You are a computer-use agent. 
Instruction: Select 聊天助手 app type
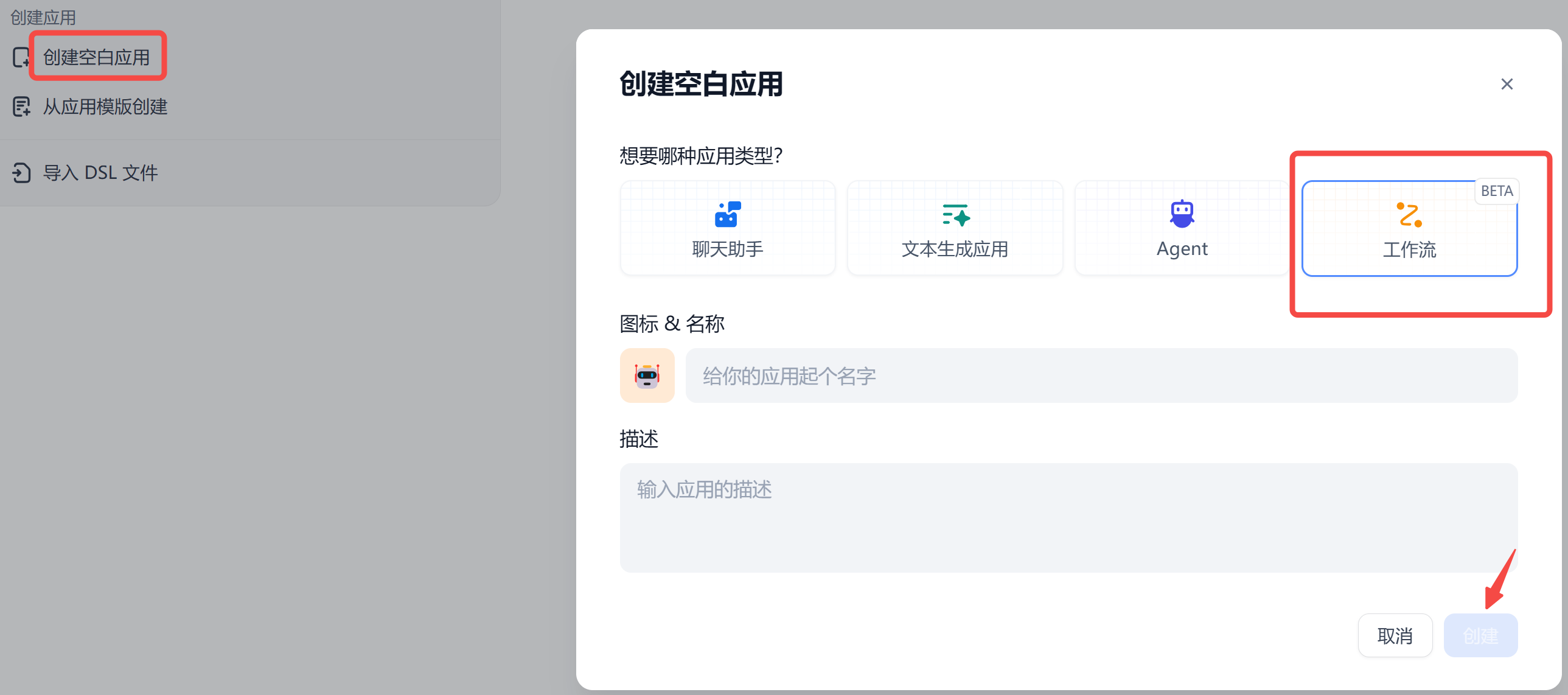[x=727, y=249]
